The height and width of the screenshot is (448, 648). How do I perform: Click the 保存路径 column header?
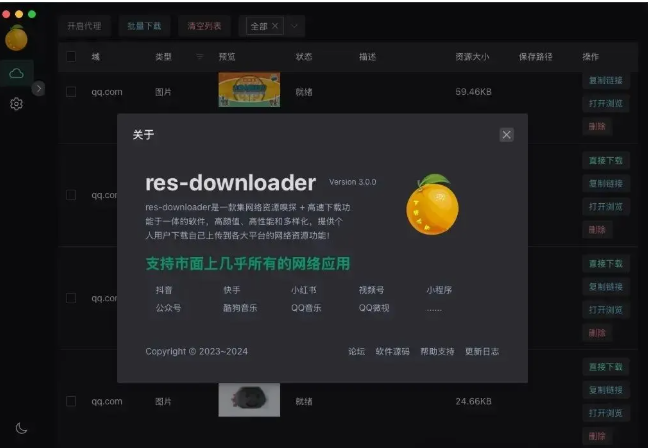tap(536, 57)
